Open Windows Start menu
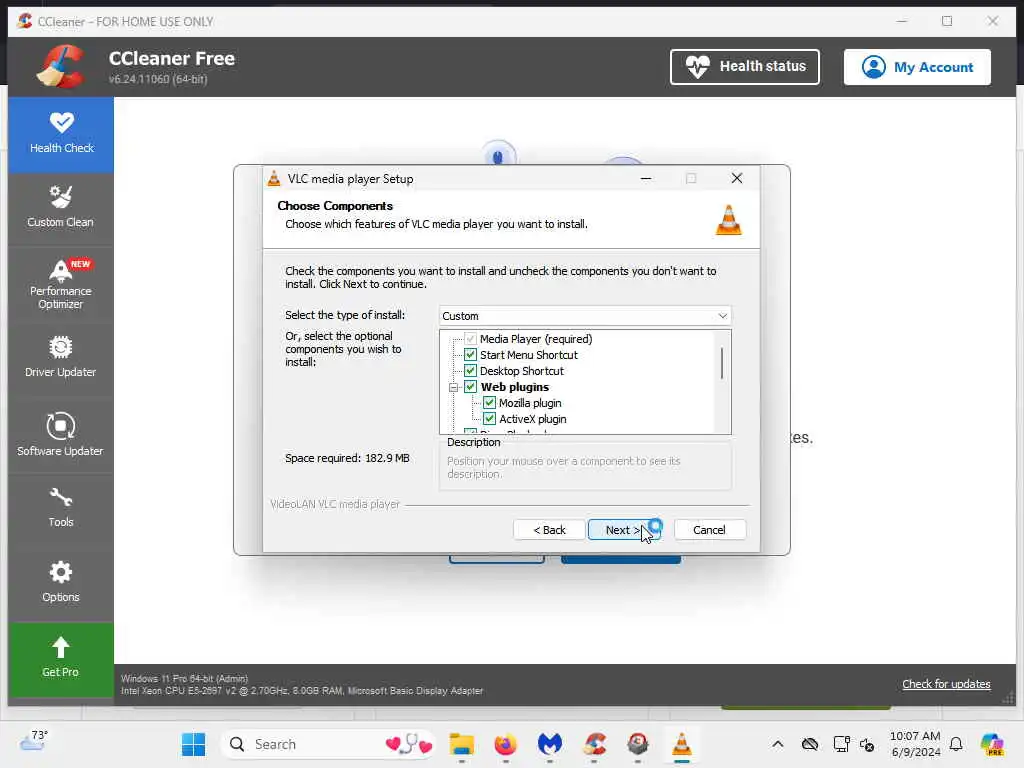This screenshot has height=768, width=1024. (x=193, y=744)
